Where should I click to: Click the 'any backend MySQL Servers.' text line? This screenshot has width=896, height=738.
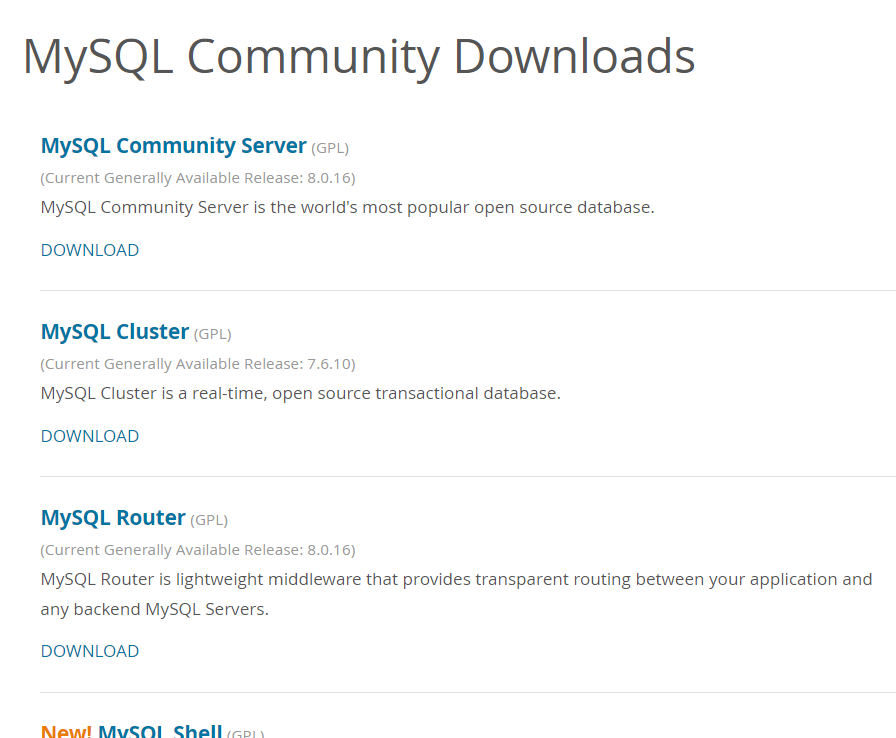pyautogui.click(x=154, y=609)
